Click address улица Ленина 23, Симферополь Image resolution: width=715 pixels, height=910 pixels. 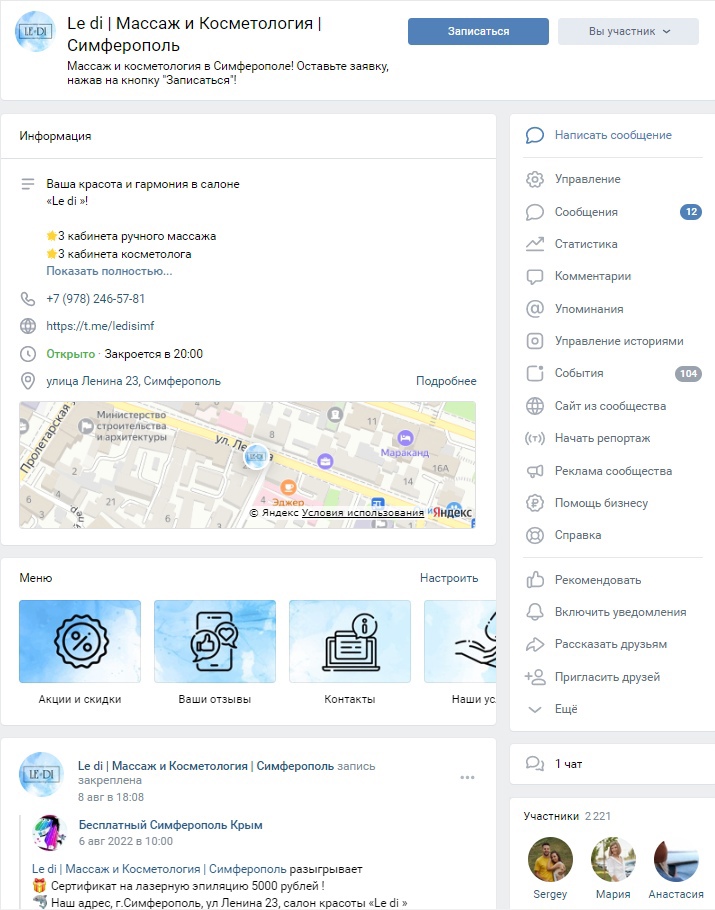click(x=133, y=381)
